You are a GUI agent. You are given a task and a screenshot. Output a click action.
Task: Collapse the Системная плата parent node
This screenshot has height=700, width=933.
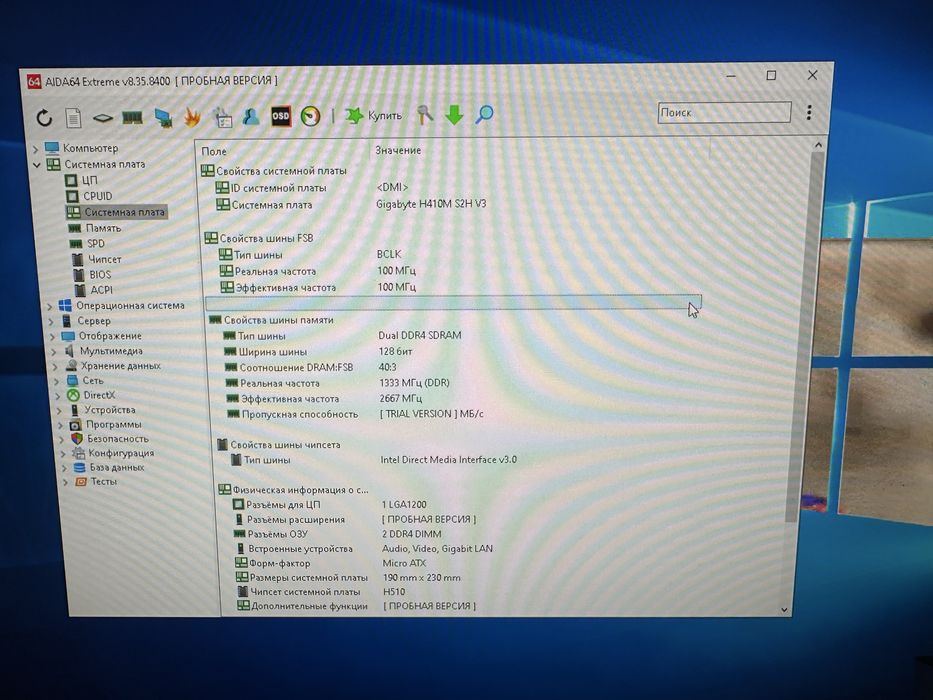click(37, 165)
